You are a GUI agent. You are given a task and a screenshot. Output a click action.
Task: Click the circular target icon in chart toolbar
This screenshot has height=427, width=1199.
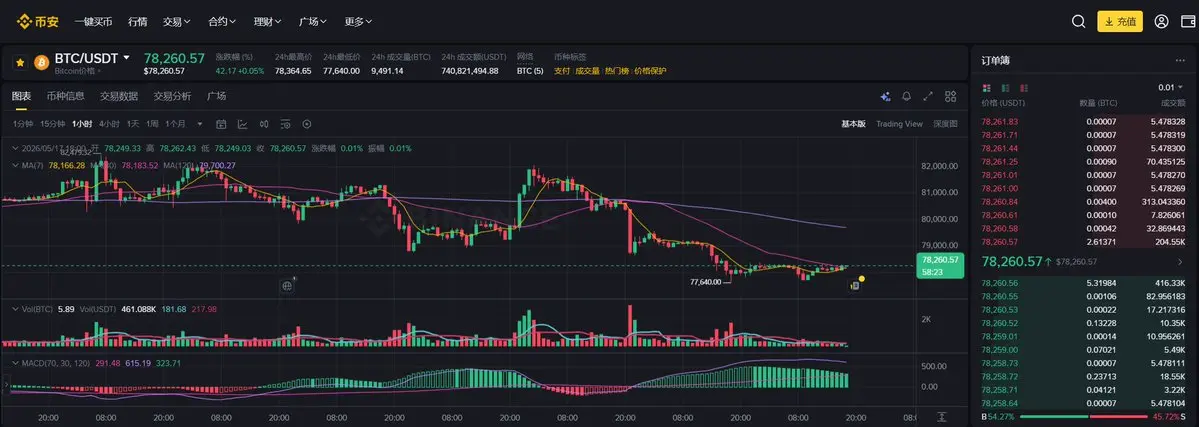click(x=307, y=124)
